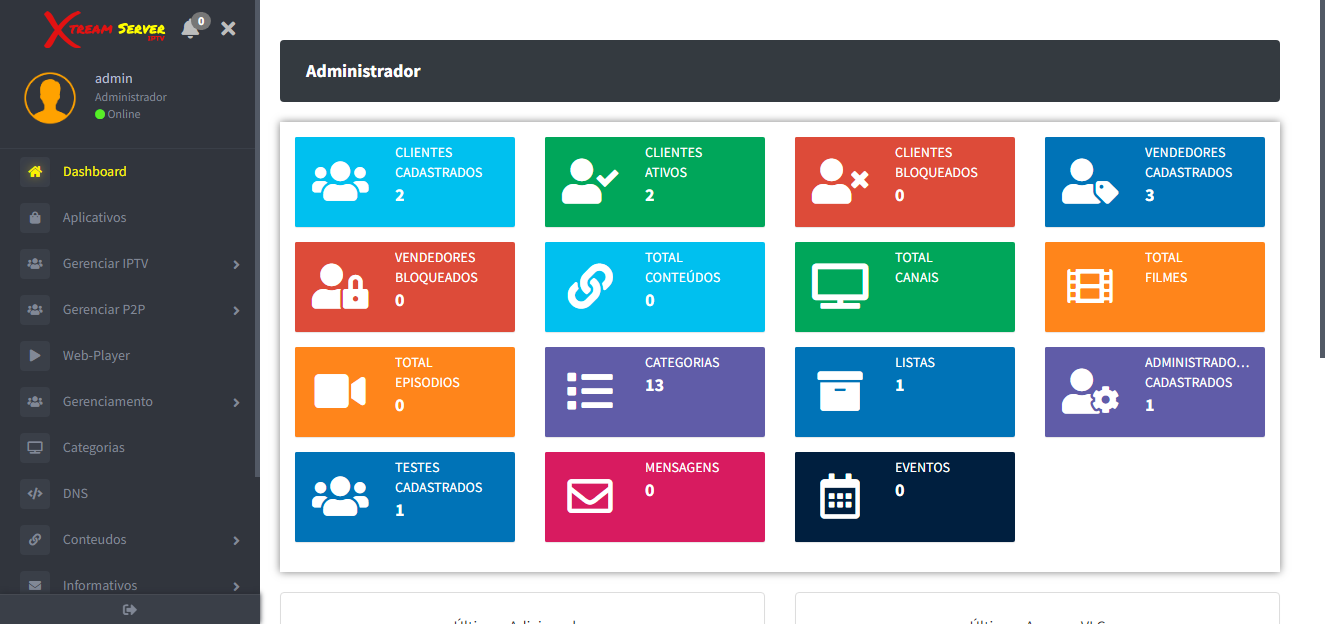Image resolution: width=1325 pixels, height=624 pixels.
Task: Click the Clientes Bloqueados user-x icon
Action: tap(840, 182)
